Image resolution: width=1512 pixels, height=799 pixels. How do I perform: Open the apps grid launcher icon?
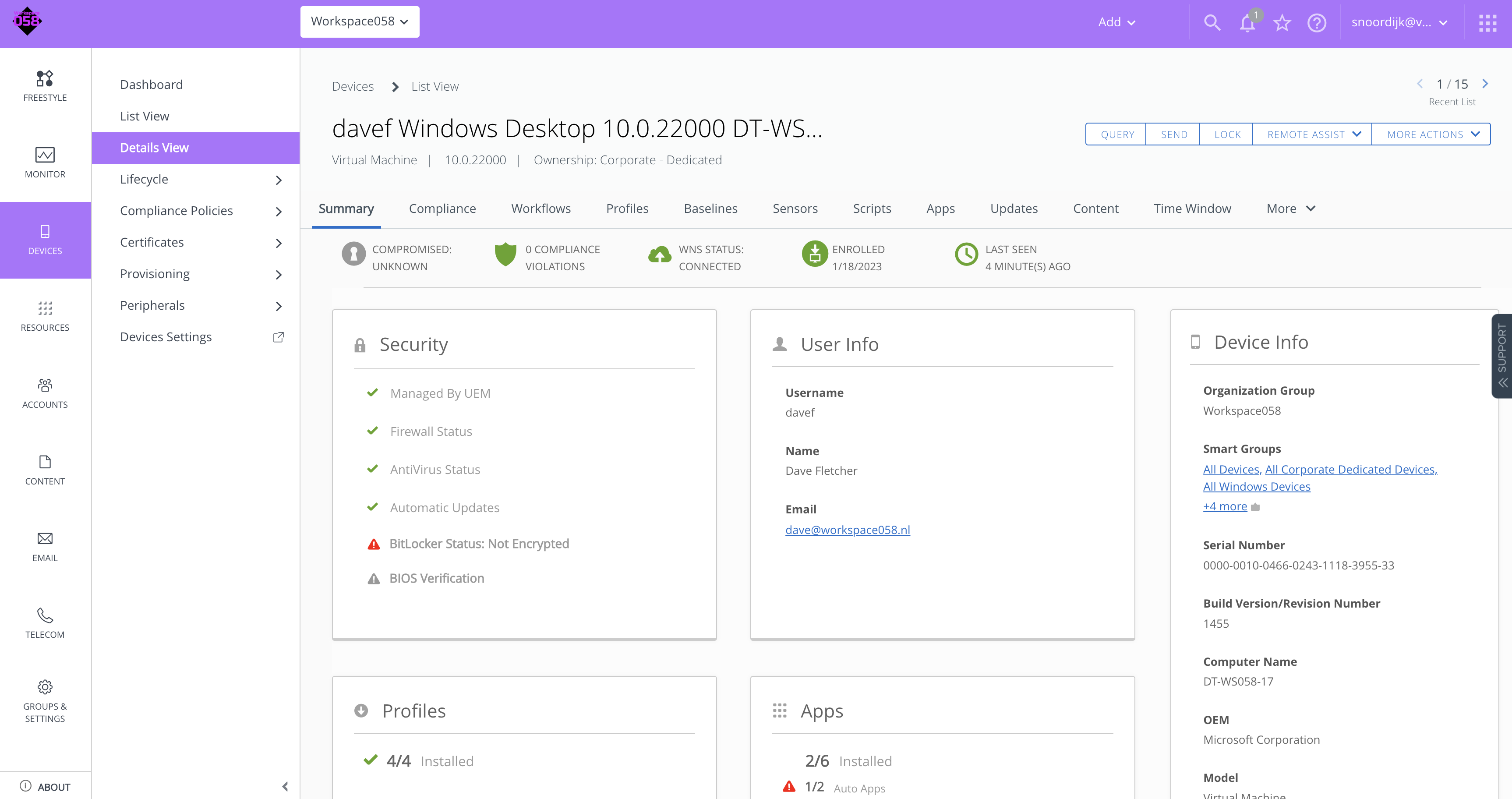(1487, 23)
